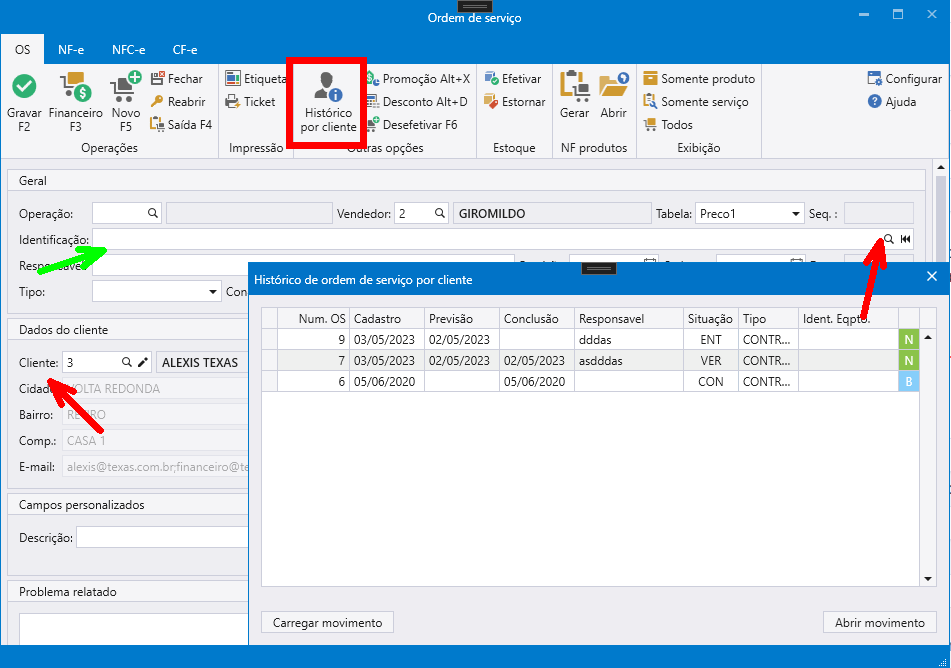Switch to the CF-e tab
This screenshot has width=951, height=668.
tap(185, 50)
